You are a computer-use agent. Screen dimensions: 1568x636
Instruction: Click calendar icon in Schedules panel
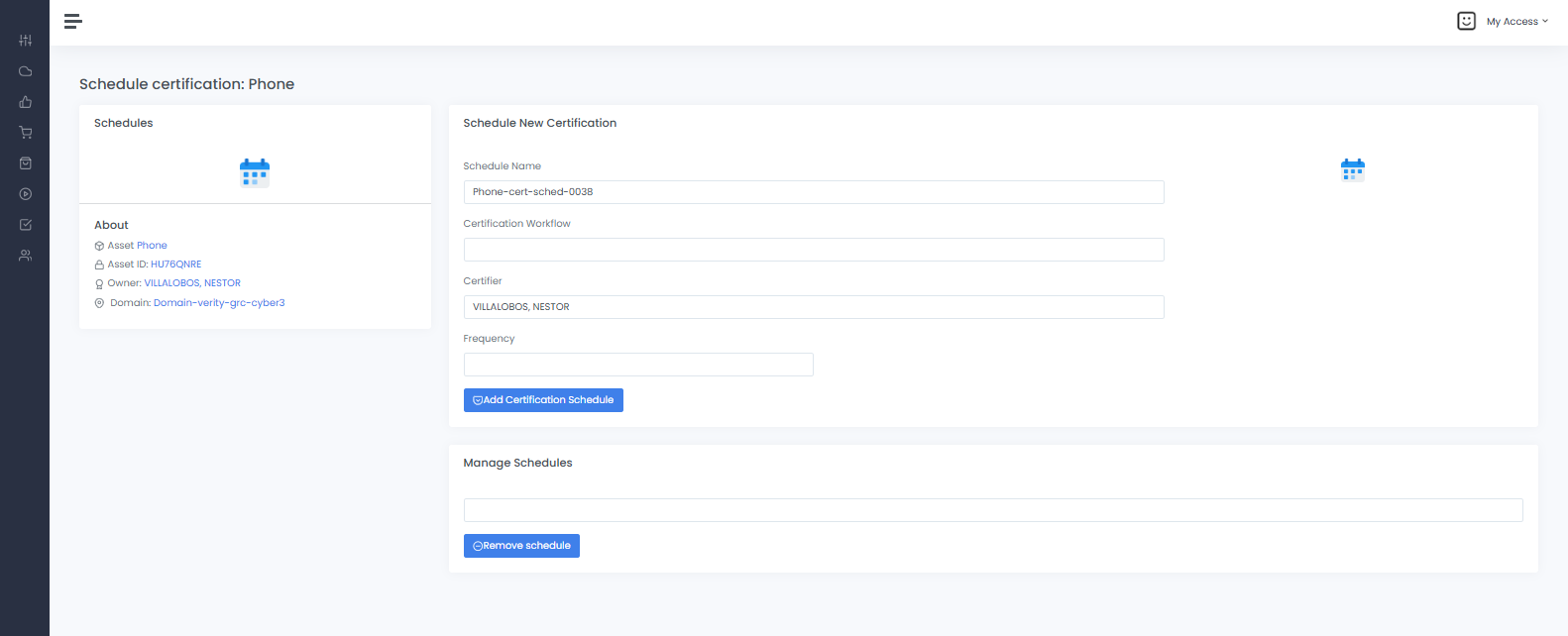click(x=255, y=172)
